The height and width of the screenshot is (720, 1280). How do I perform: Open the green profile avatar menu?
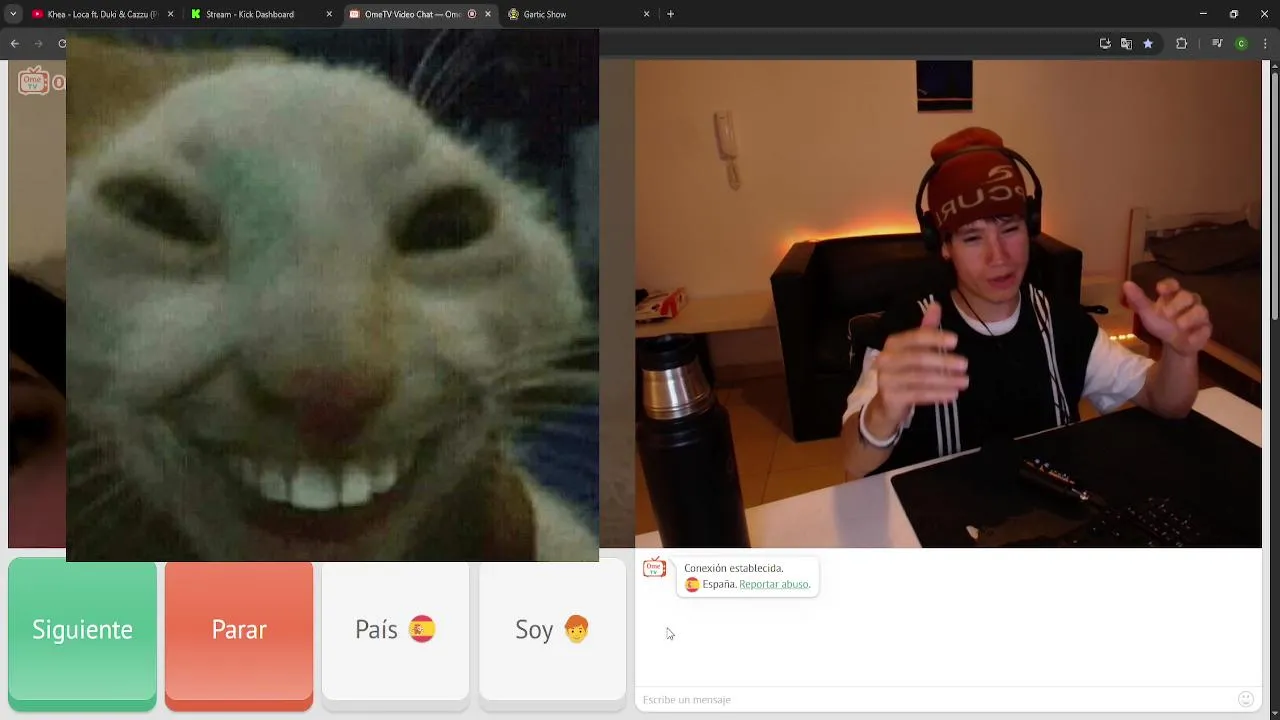tap(1241, 43)
